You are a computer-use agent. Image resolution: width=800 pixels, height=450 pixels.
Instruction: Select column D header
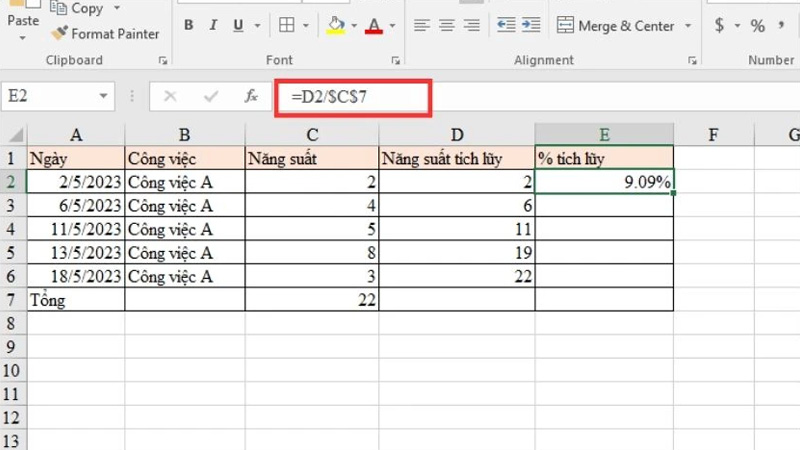(x=457, y=135)
